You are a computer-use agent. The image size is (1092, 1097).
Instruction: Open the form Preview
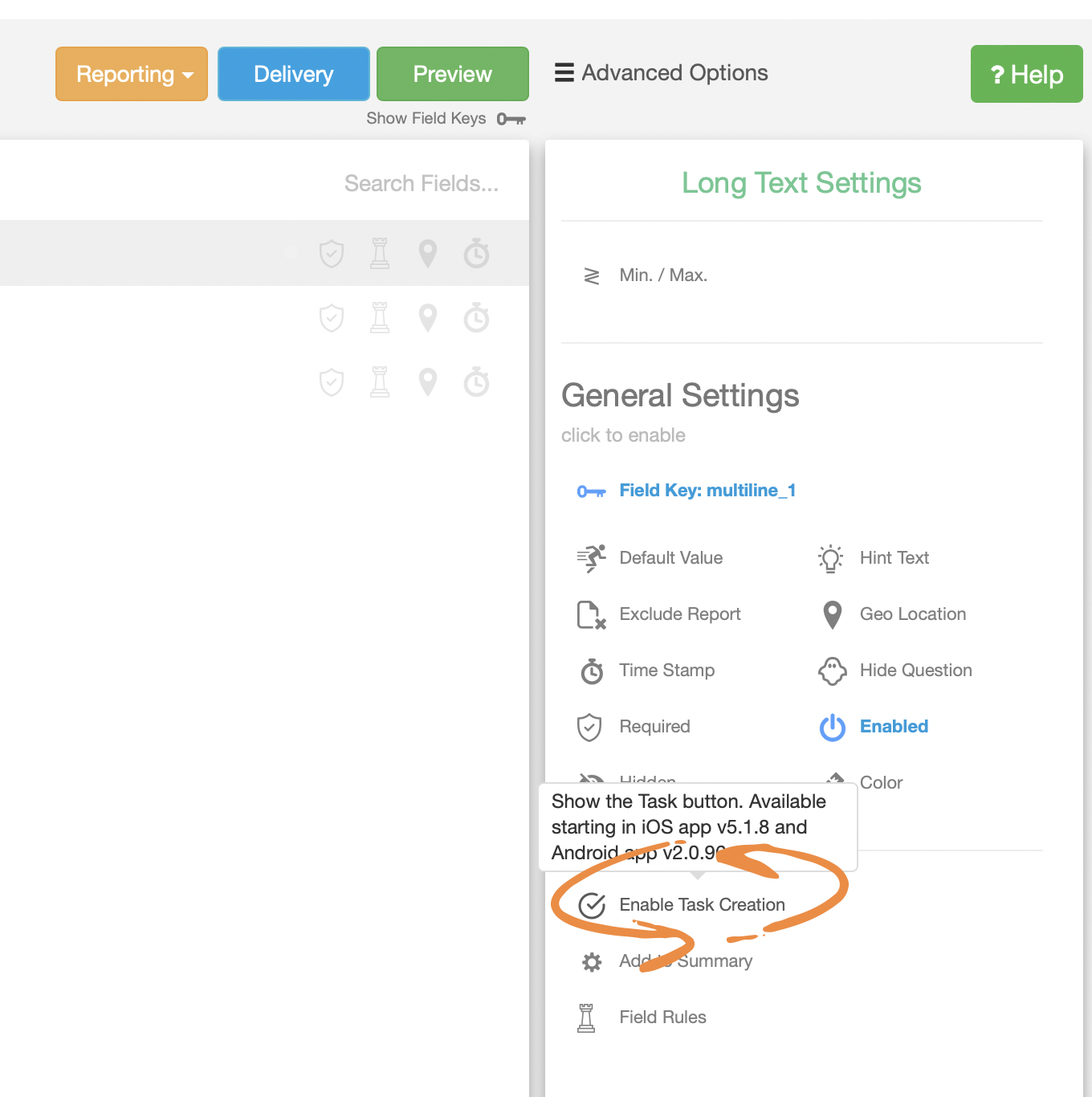(452, 74)
